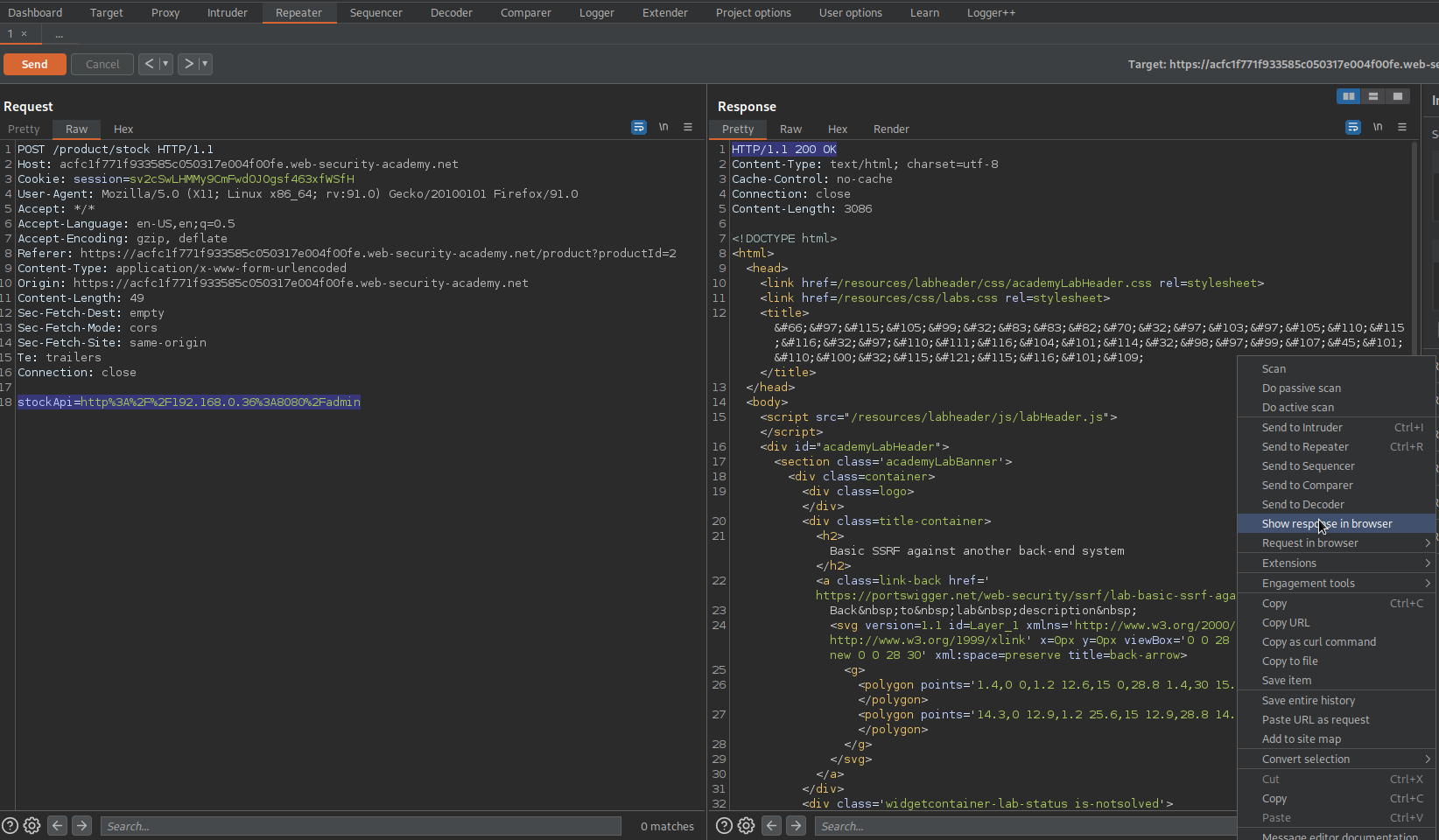1439x840 pixels.
Task: Expand Engagement tools submenu
Action: click(x=1336, y=584)
